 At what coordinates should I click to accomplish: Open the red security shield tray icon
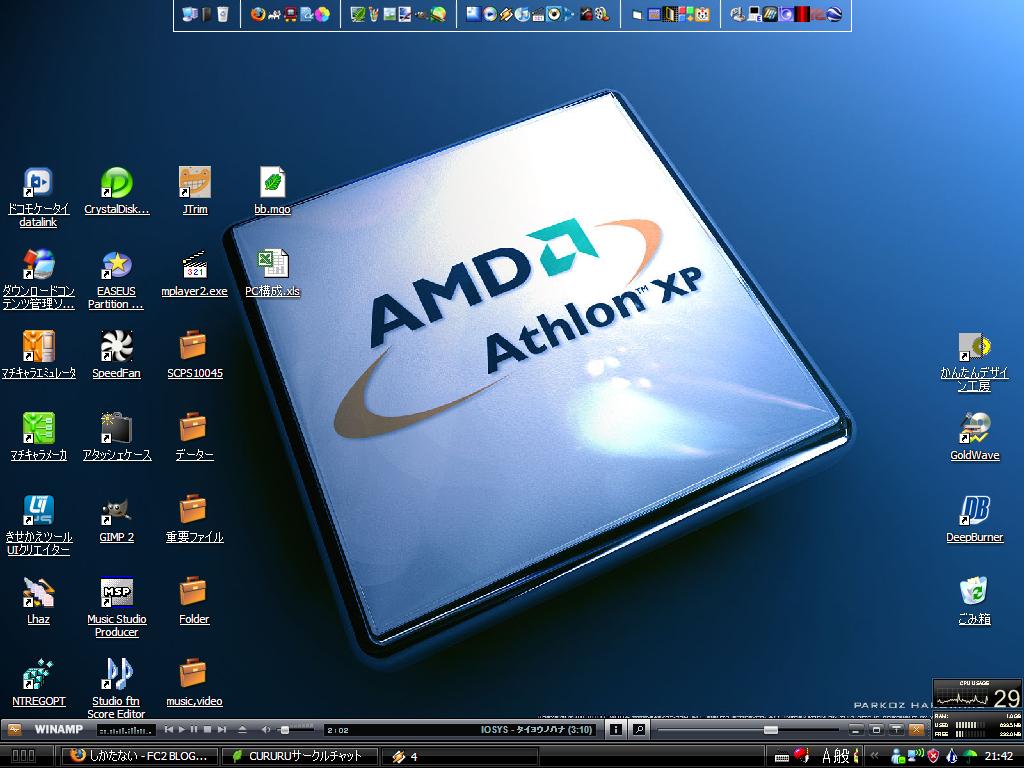[x=934, y=756]
